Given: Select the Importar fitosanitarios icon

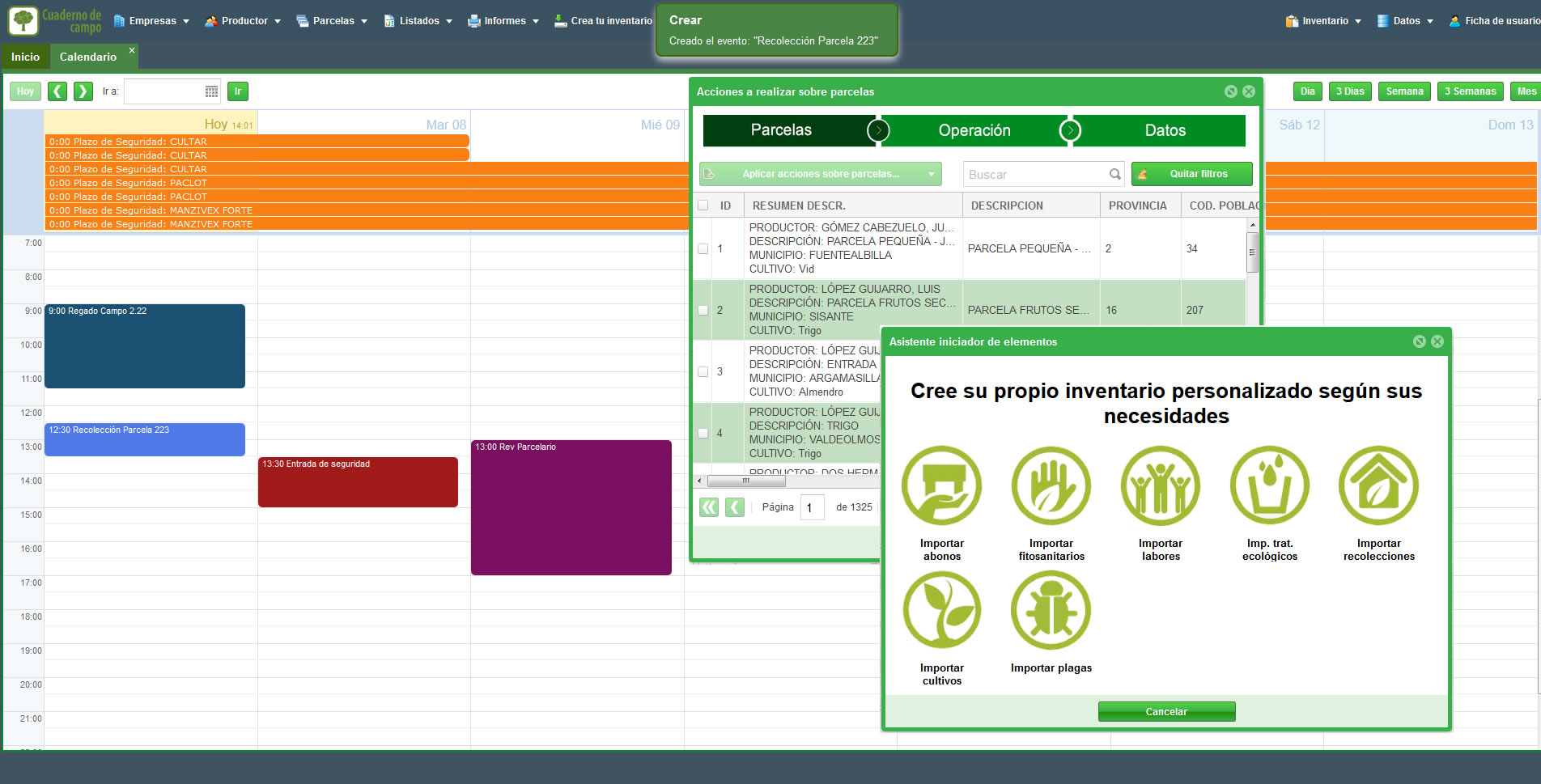Looking at the screenshot, I should click(1051, 485).
